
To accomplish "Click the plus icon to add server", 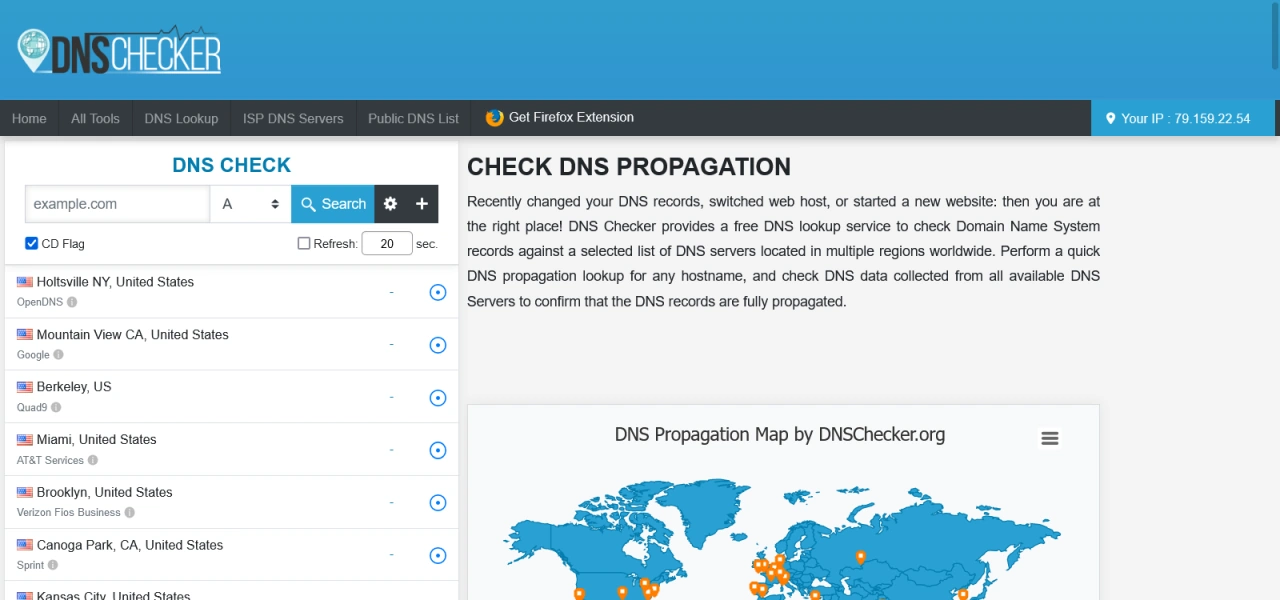I will pos(422,204).
